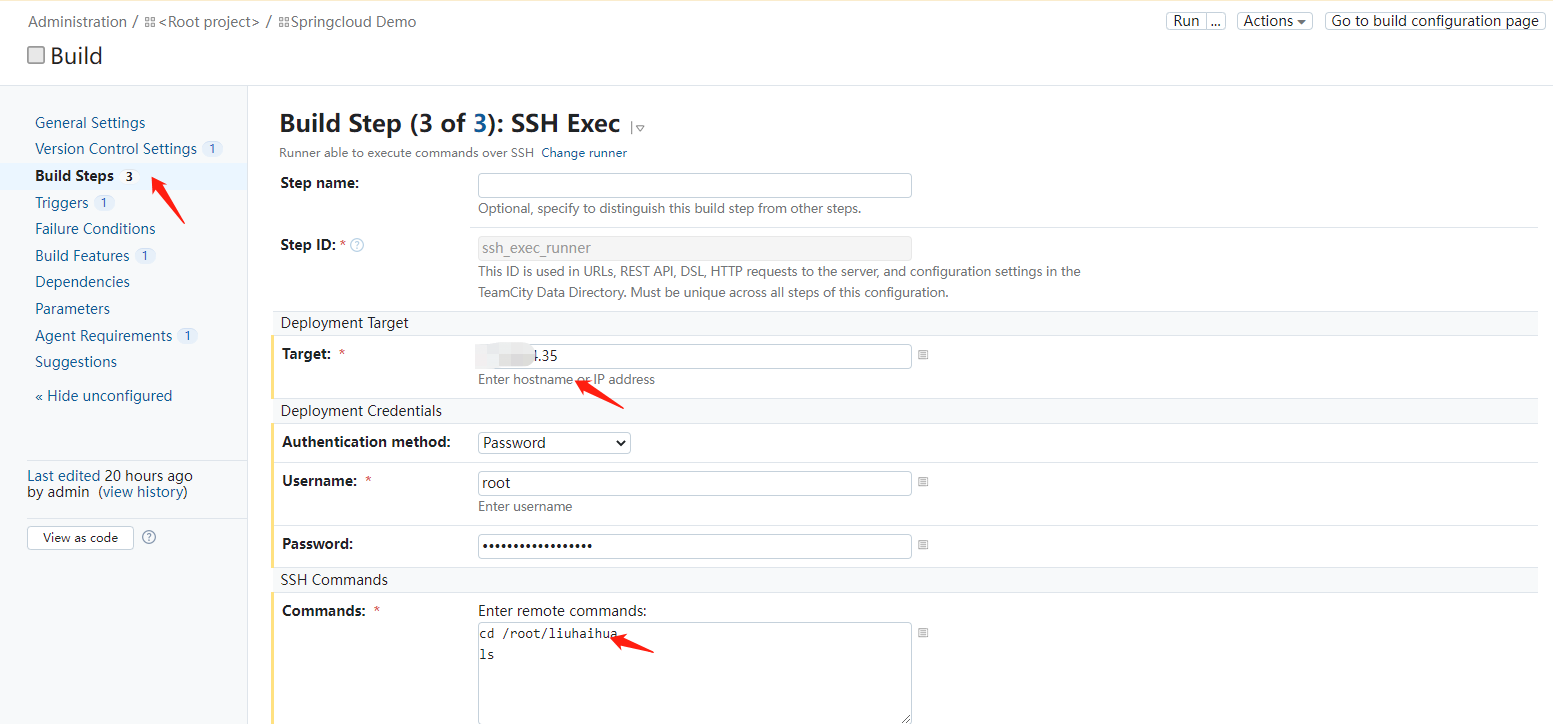1553x724 pixels.
Task: Click help icon next to Step ID
Action: pos(357,245)
